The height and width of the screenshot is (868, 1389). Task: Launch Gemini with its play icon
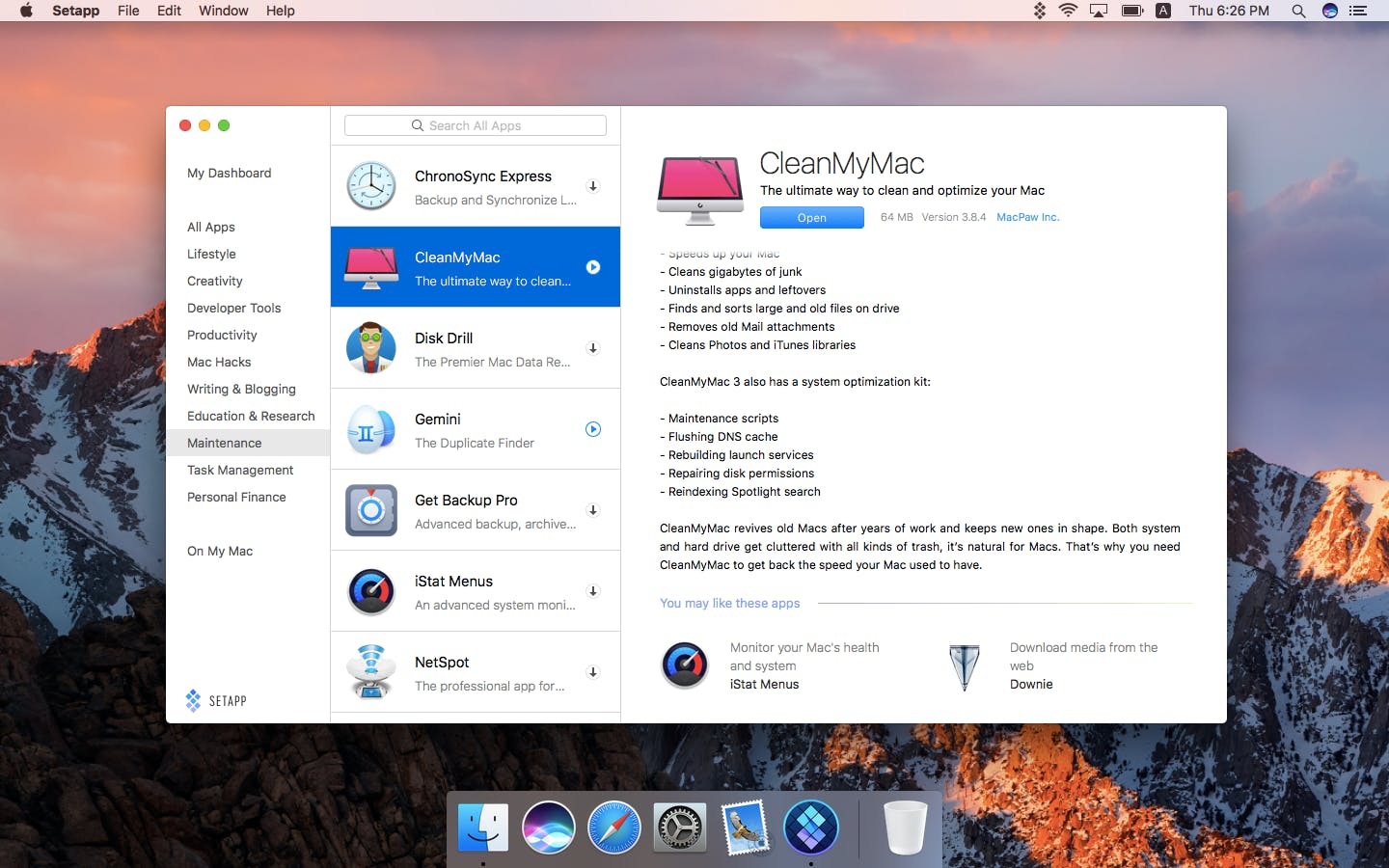point(593,429)
